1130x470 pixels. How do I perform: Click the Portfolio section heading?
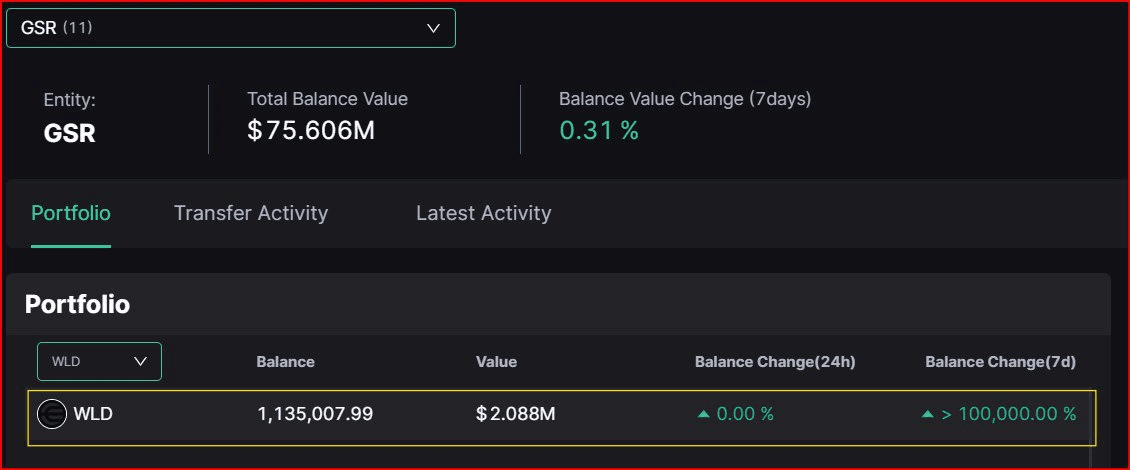[77, 304]
